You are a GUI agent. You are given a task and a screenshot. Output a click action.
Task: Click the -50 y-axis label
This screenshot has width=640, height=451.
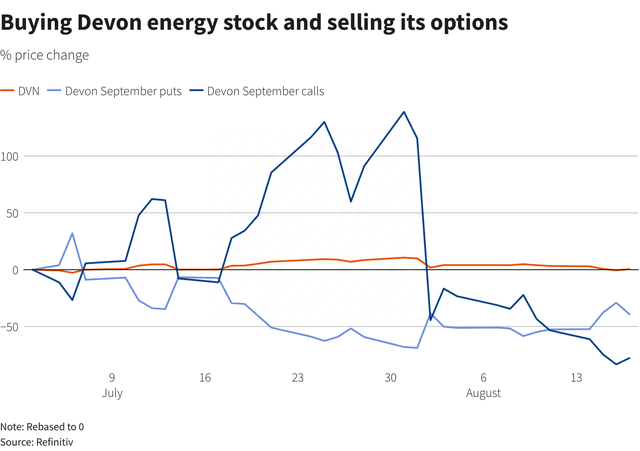click(9, 327)
